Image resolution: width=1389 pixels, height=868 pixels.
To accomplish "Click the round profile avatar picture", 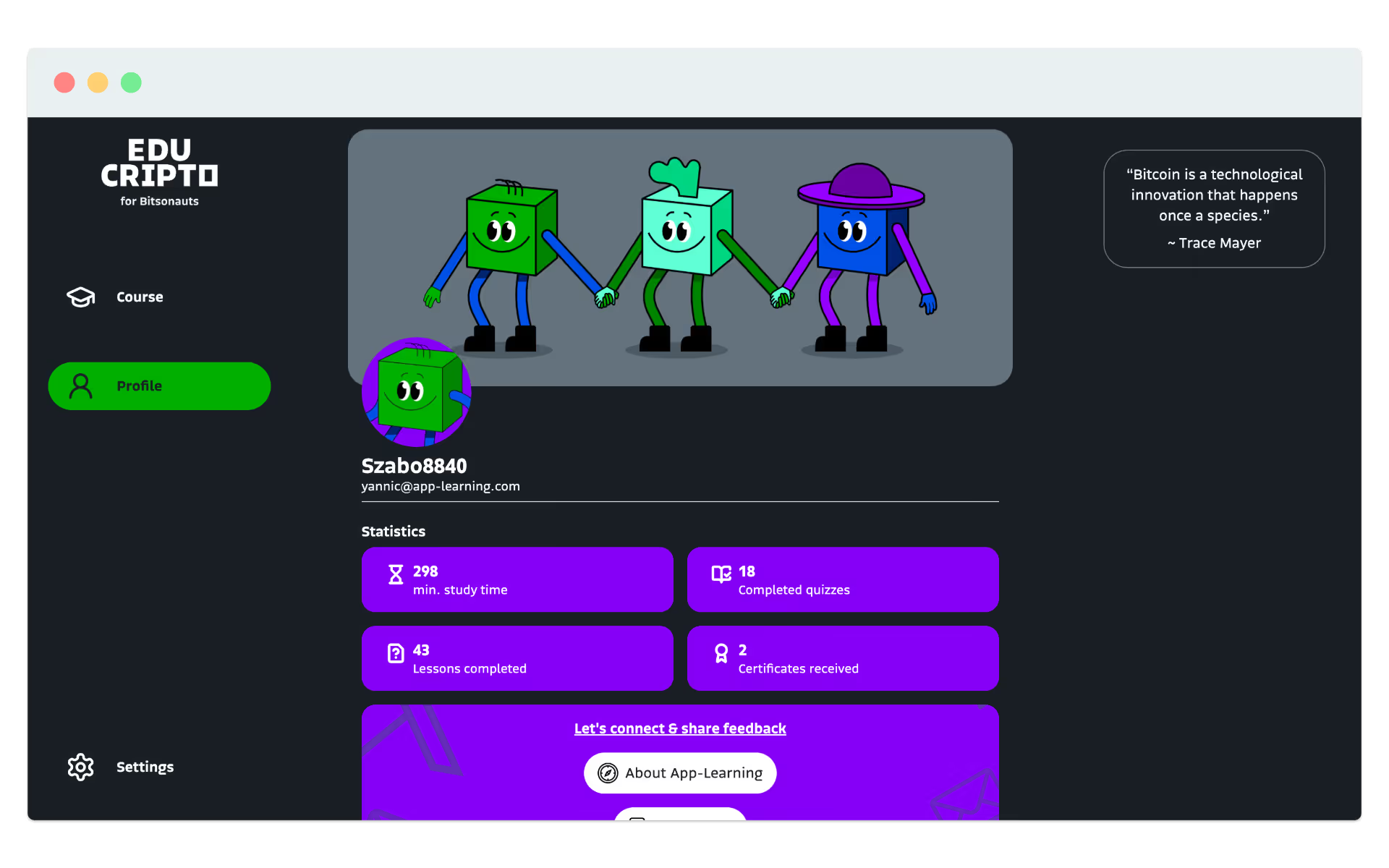I will (416, 392).
